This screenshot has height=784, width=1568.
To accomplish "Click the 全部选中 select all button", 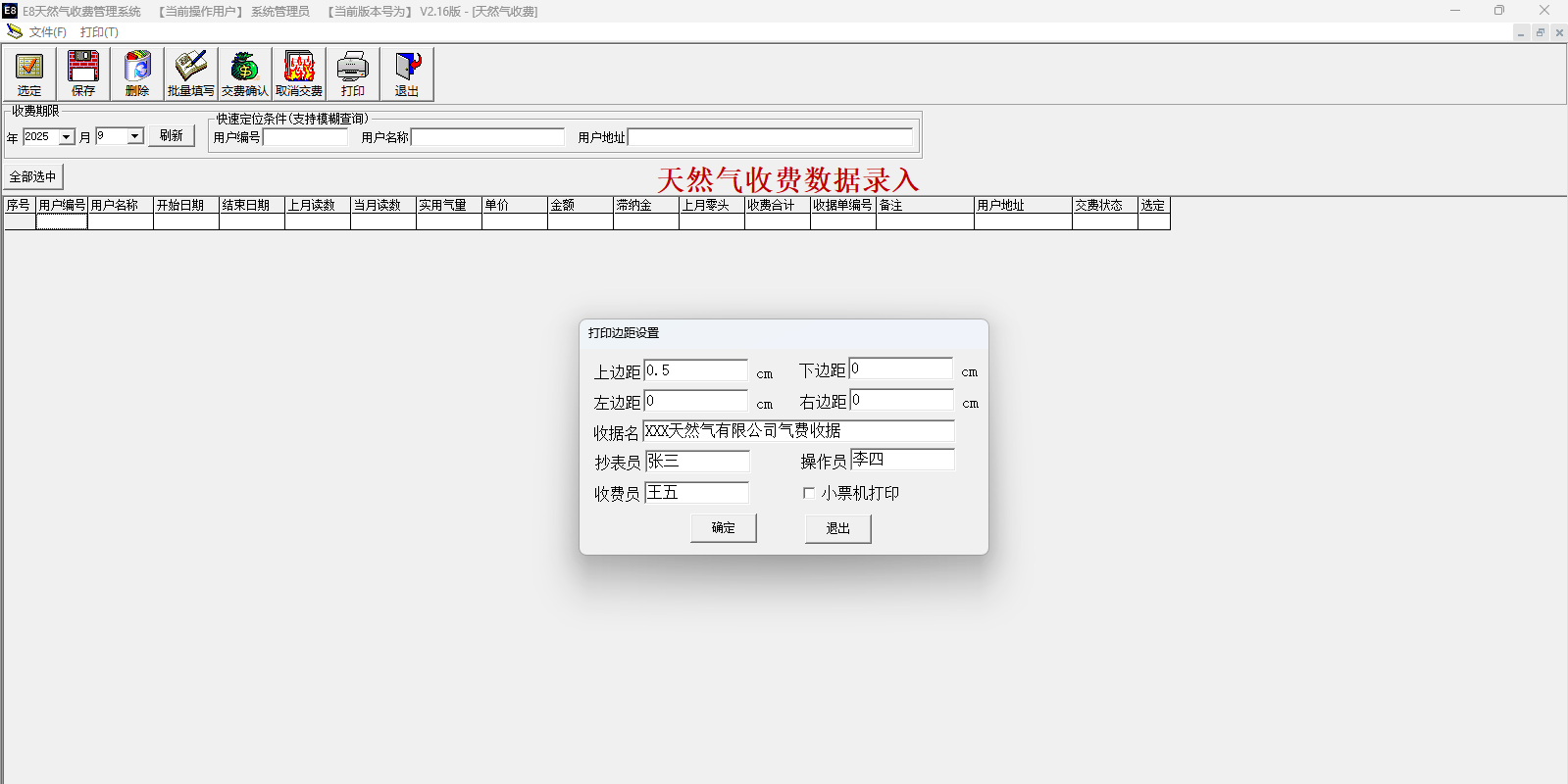I will pos(33,177).
